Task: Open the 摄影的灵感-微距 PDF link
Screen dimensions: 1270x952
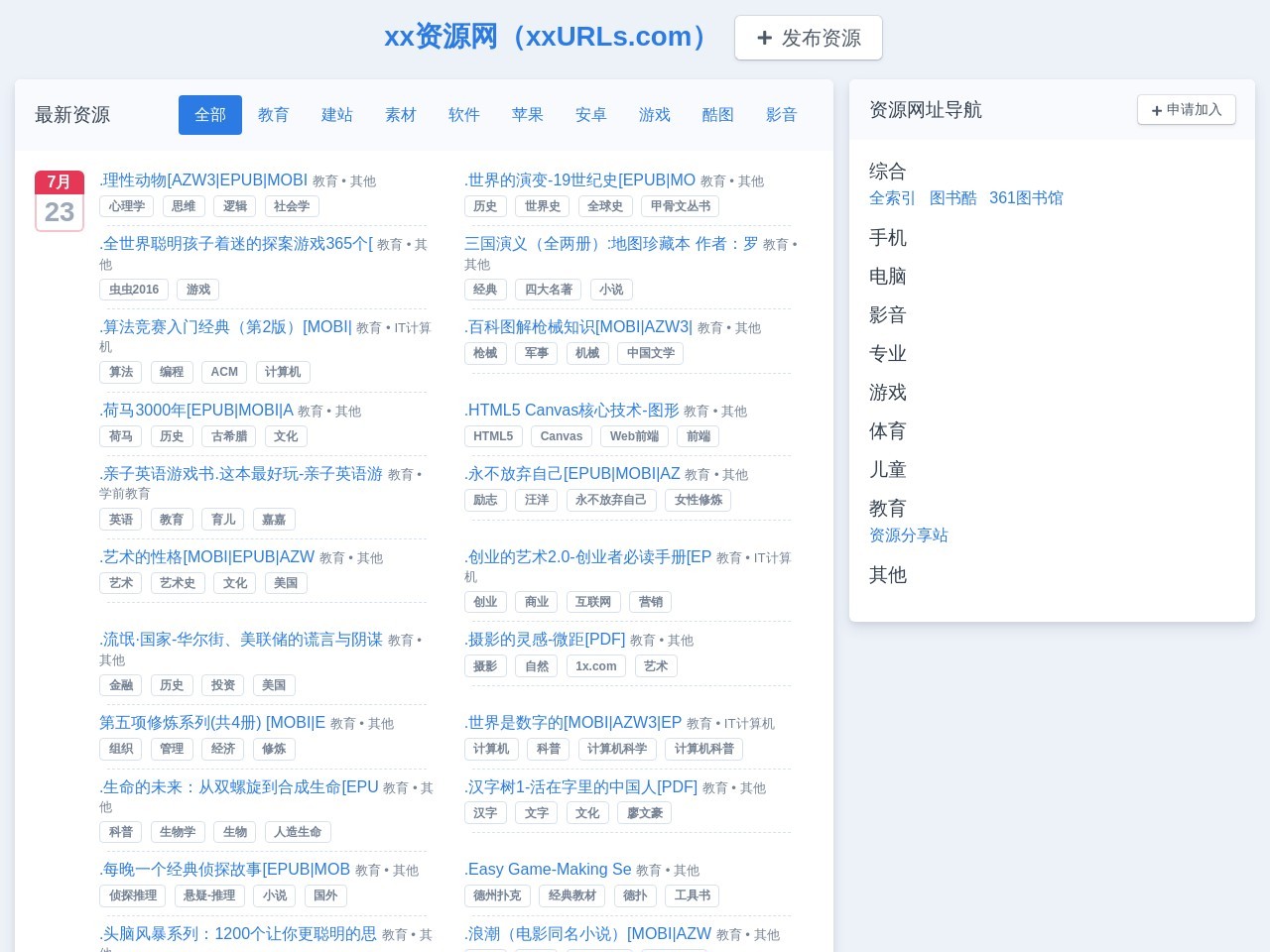Action: click(x=545, y=640)
